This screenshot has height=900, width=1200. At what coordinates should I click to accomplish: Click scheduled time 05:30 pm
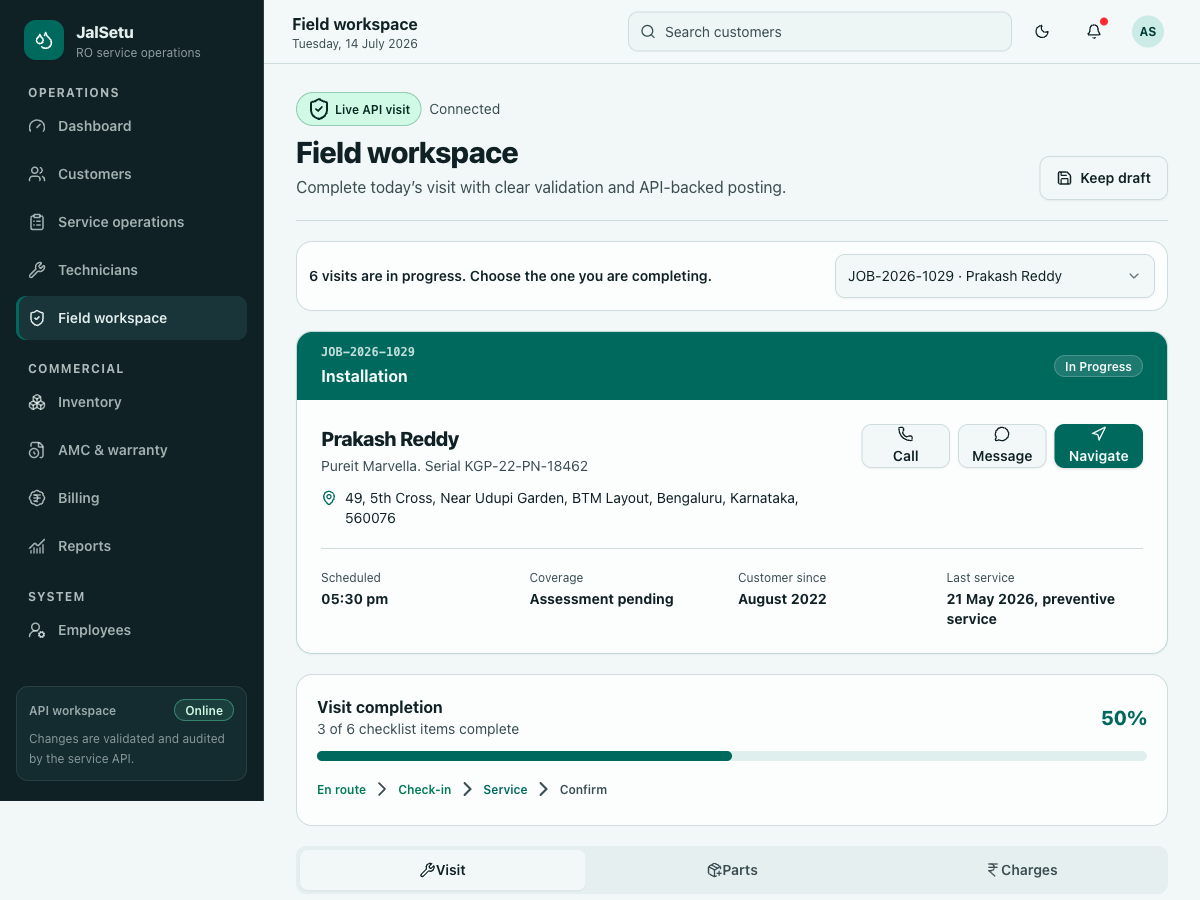point(354,599)
